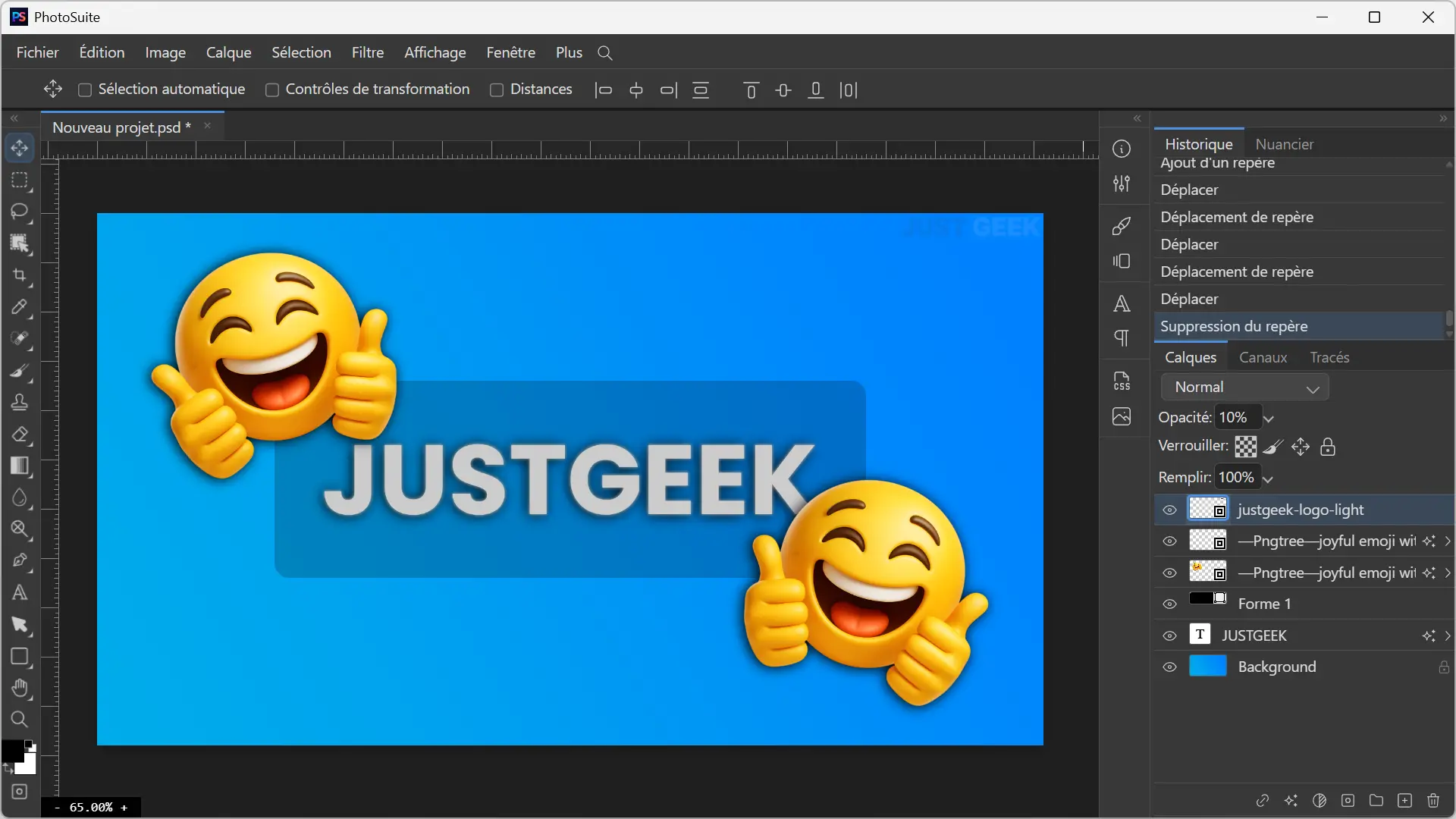Select the Pen tool
The image size is (1456, 819).
click(20, 561)
